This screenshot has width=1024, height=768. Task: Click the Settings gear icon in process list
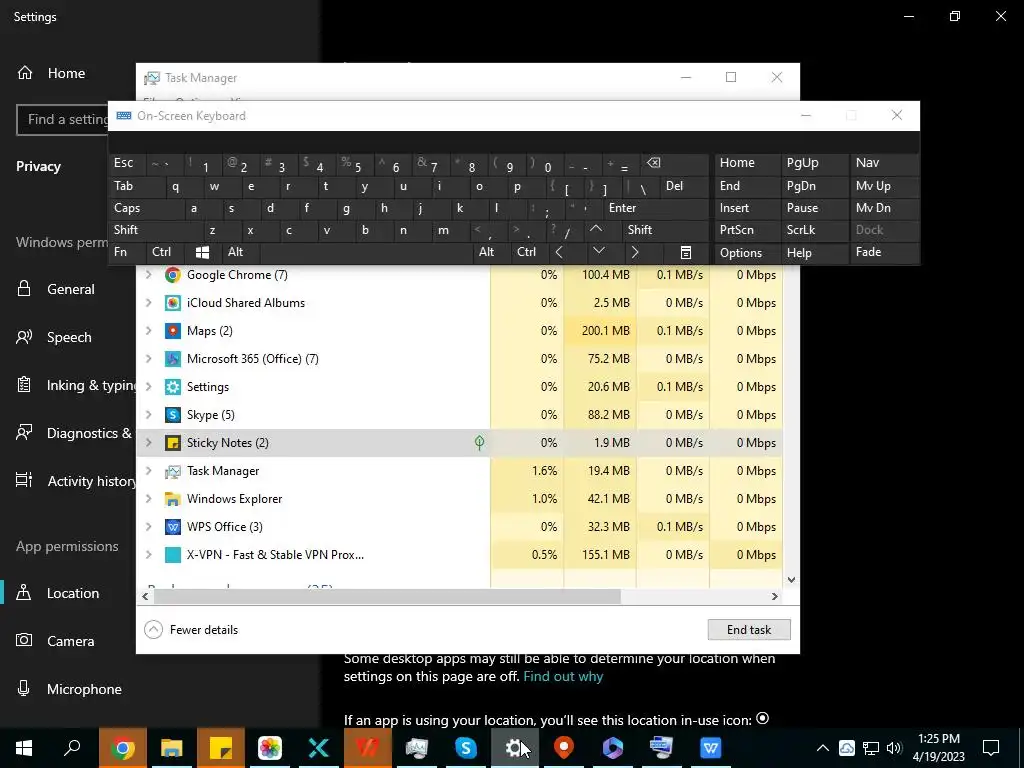pos(172,387)
